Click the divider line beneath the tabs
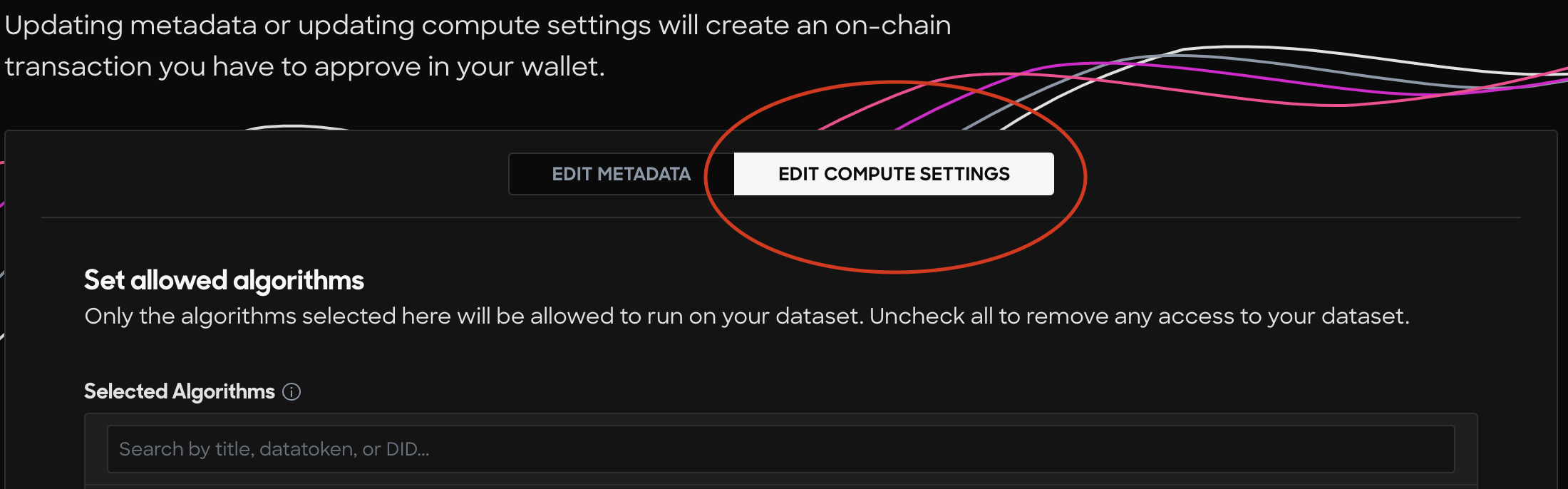Viewport: 1568px width, 489px height. point(780,217)
